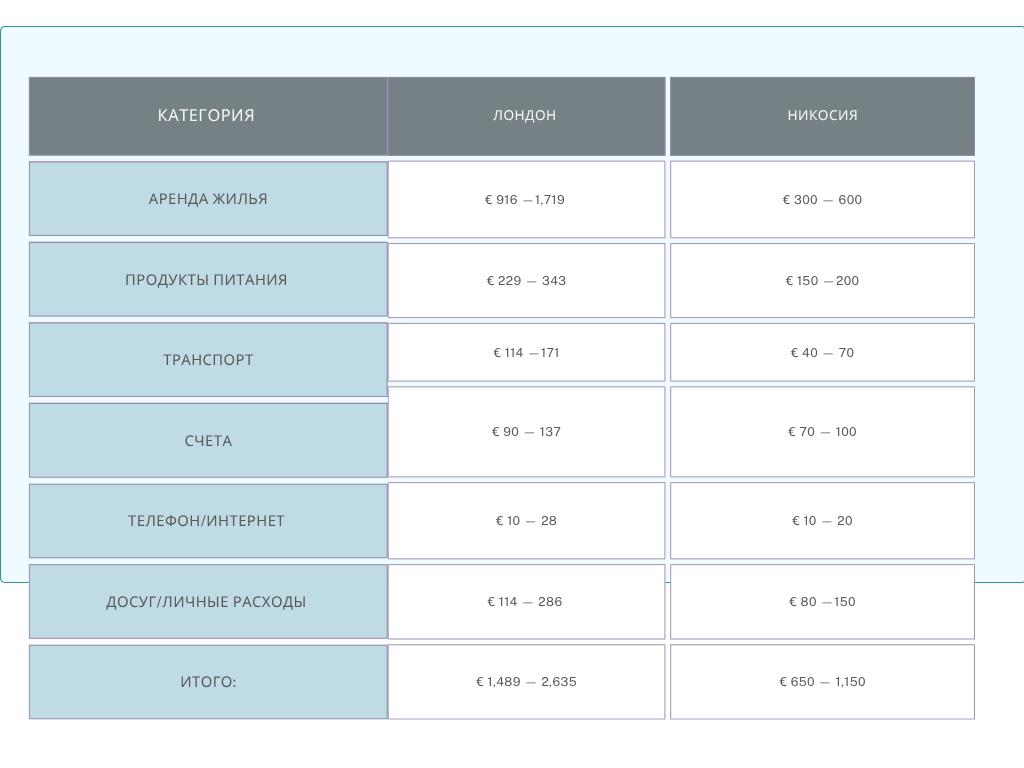Click Nicosia phone/internet cell € 10 – 20
The height and width of the screenshot is (768, 1024).
pyautogui.click(x=822, y=521)
